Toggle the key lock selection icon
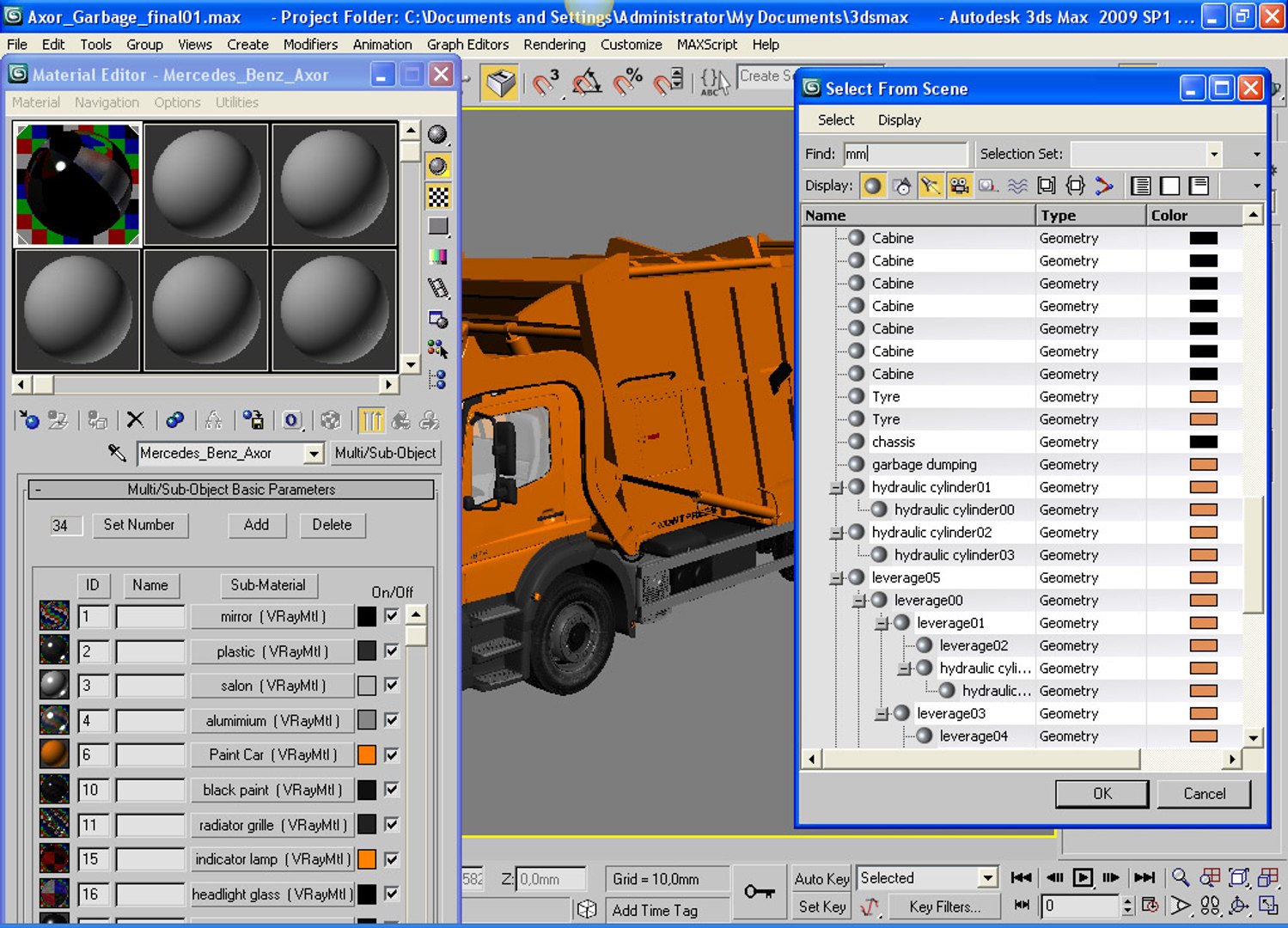 (x=759, y=892)
